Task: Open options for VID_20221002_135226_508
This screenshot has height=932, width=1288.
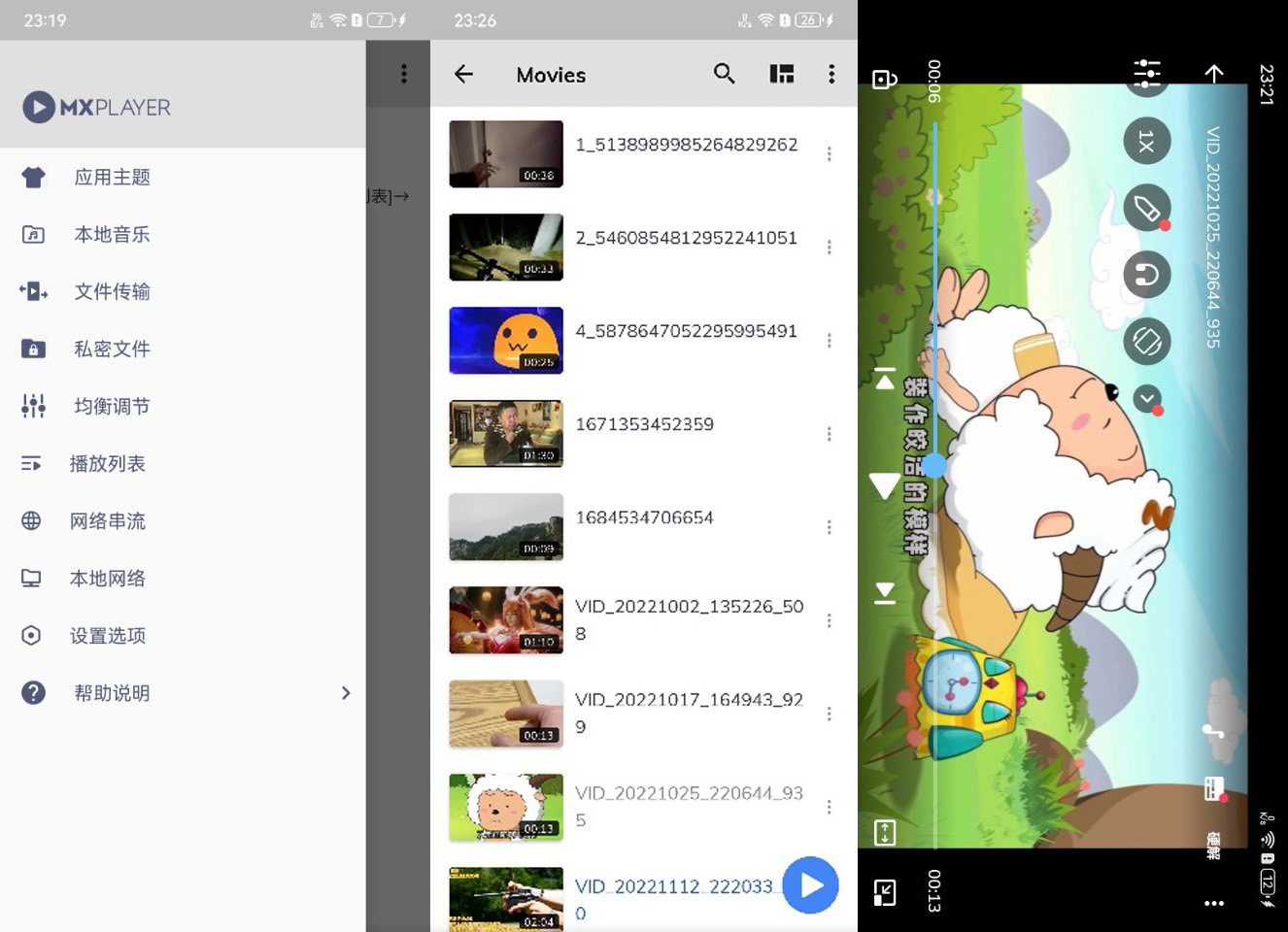Action: tap(829, 620)
